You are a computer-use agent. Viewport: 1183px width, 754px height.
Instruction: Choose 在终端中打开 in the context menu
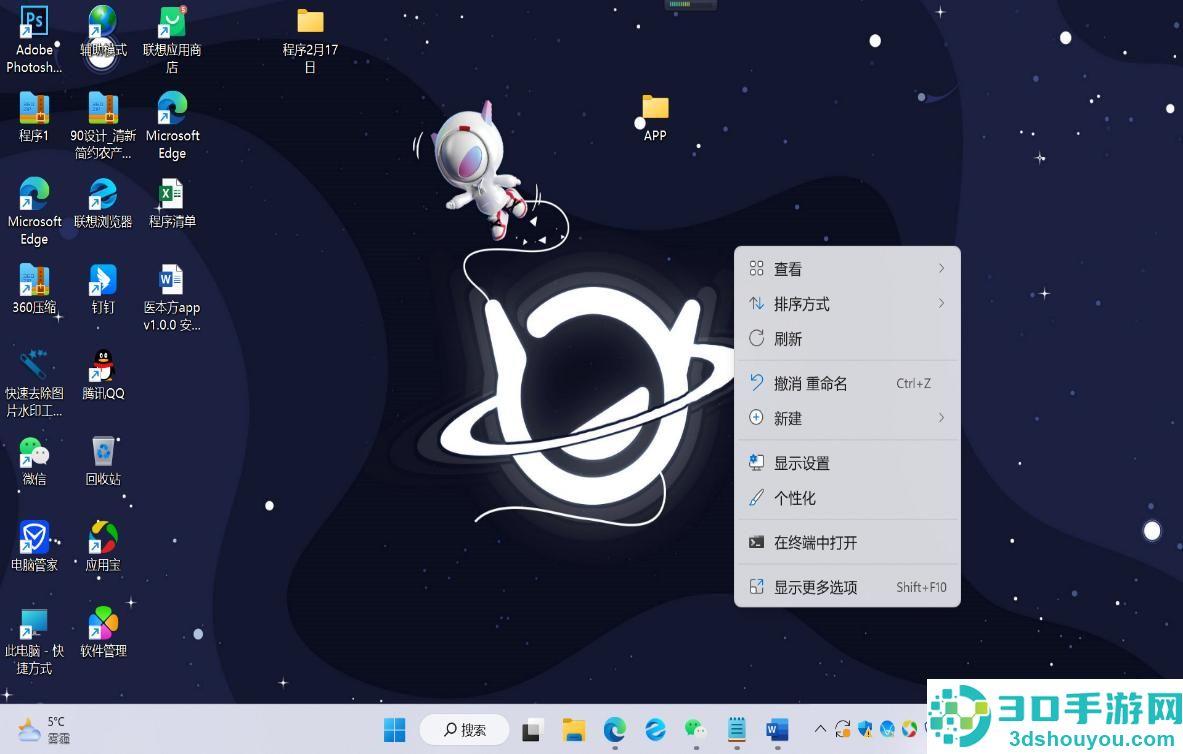[847, 543]
